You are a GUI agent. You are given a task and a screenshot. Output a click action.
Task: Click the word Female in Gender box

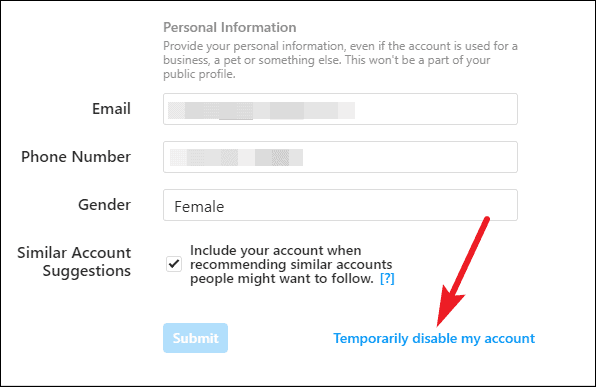(199, 206)
